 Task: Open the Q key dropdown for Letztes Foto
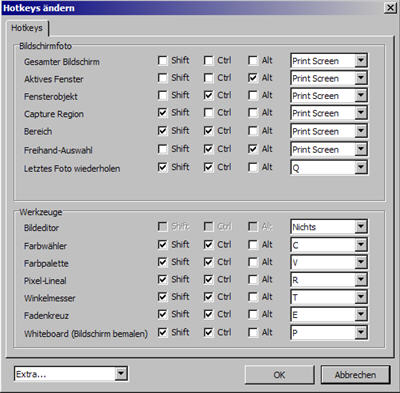point(361,168)
